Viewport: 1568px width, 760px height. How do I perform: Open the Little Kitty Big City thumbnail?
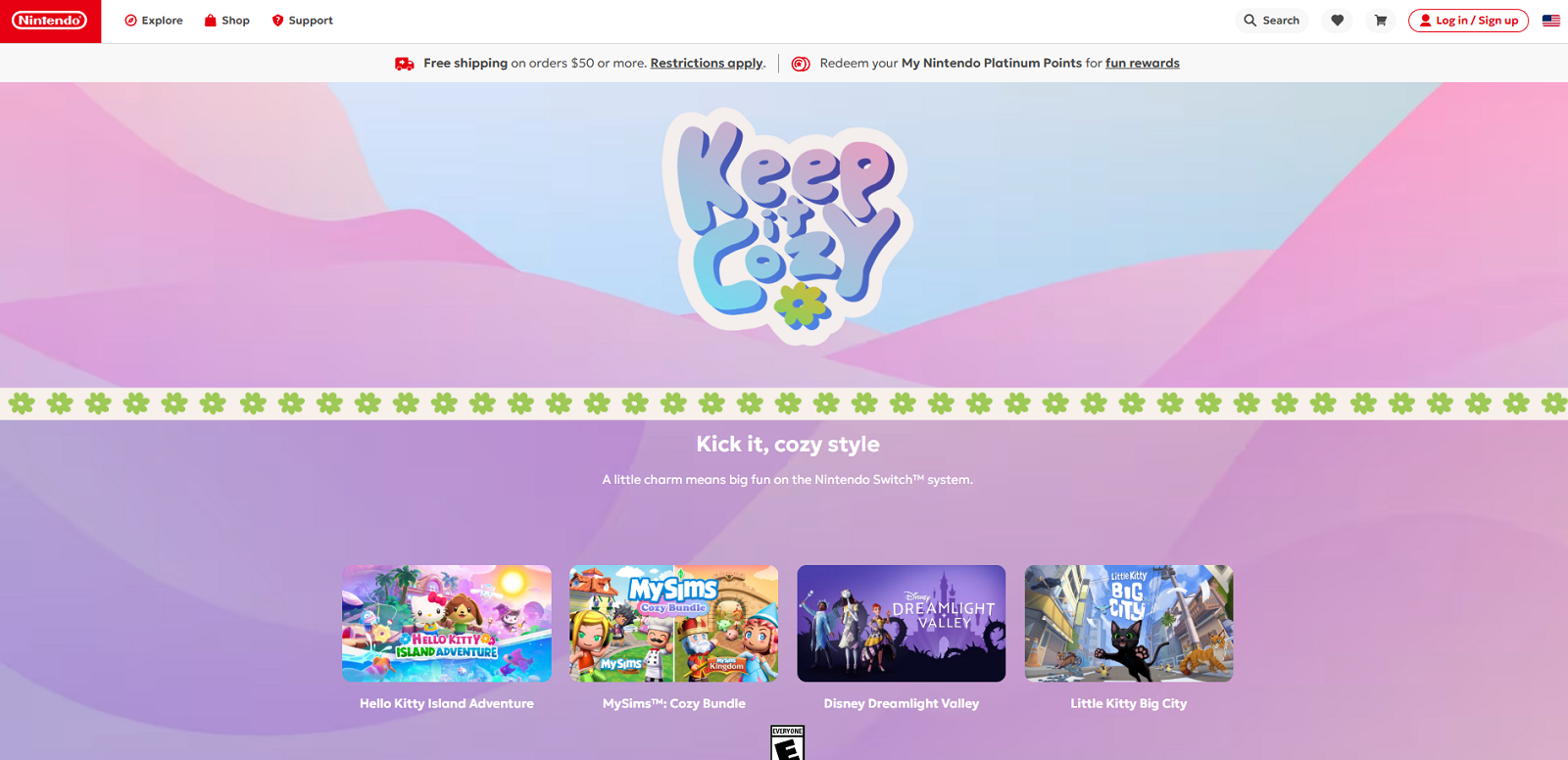click(x=1128, y=623)
